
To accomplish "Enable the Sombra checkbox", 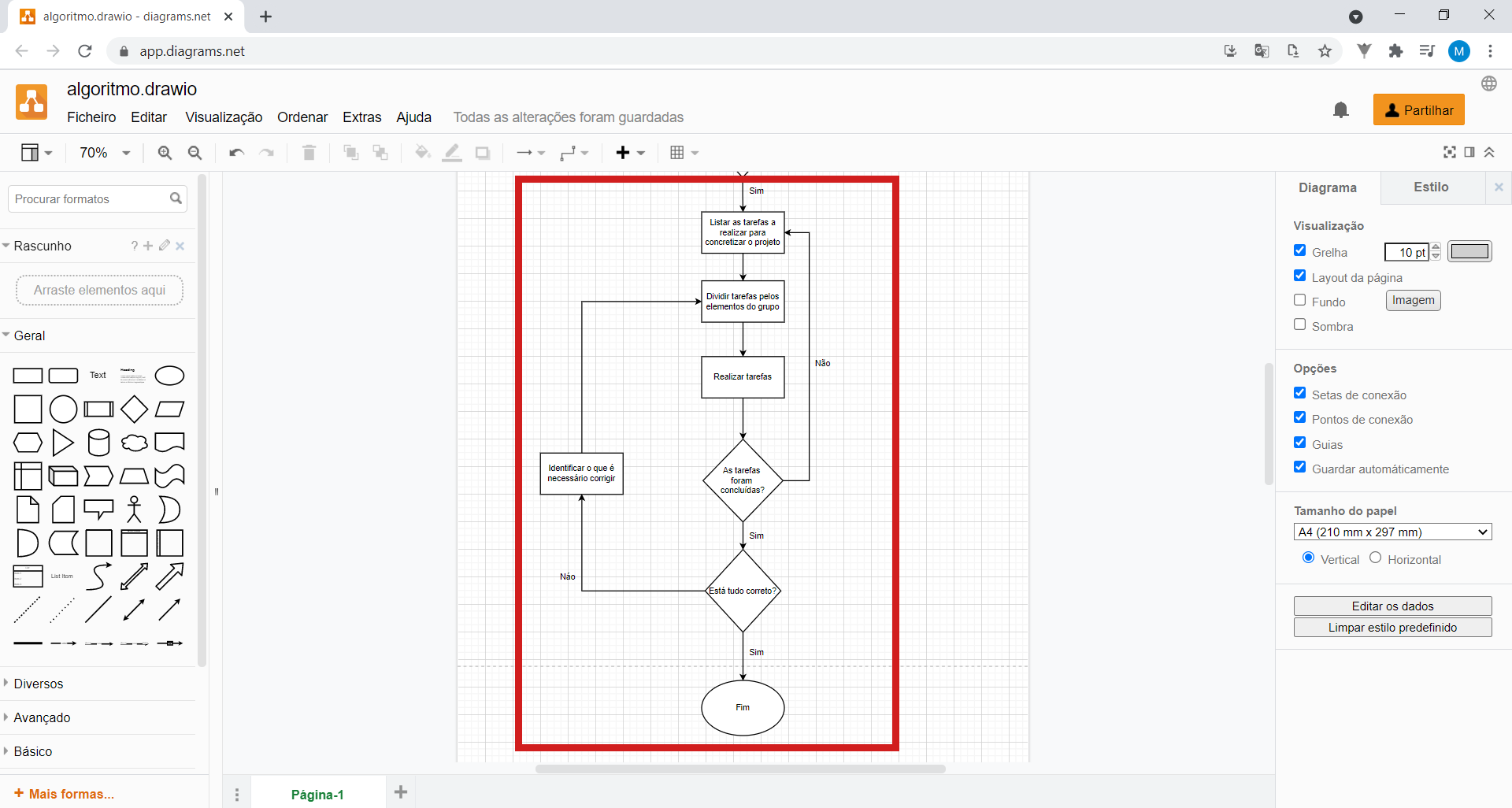I will point(1300,324).
